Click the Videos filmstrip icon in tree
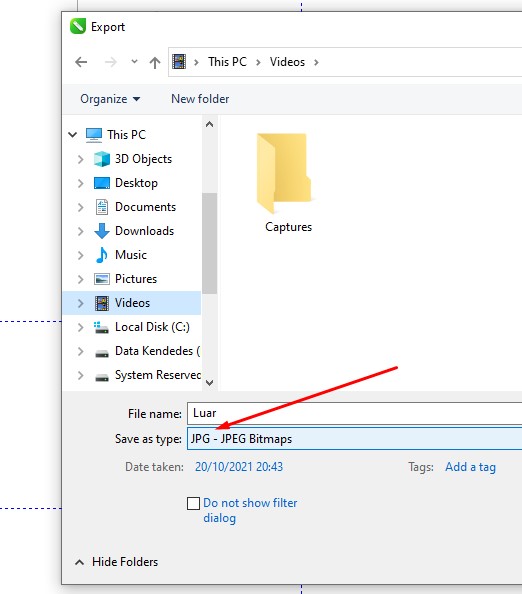Image resolution: width=522 pixels, height=594 pixels. pyautogui.click(x=102, y=303)
